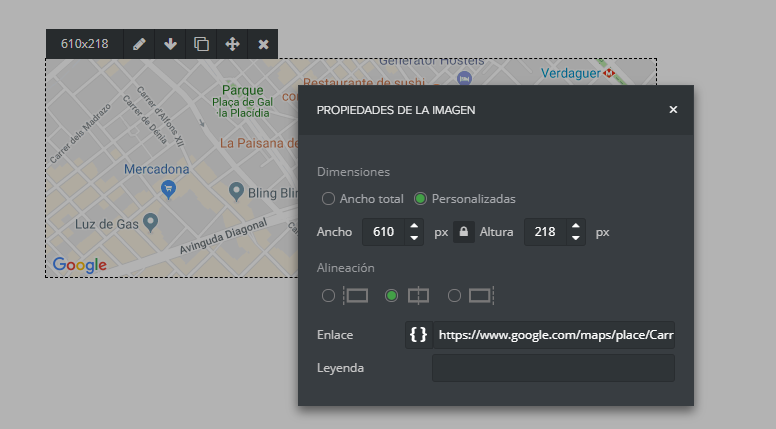
Task: Choose center alignment radio button
Action: click(x=391, y=296)
